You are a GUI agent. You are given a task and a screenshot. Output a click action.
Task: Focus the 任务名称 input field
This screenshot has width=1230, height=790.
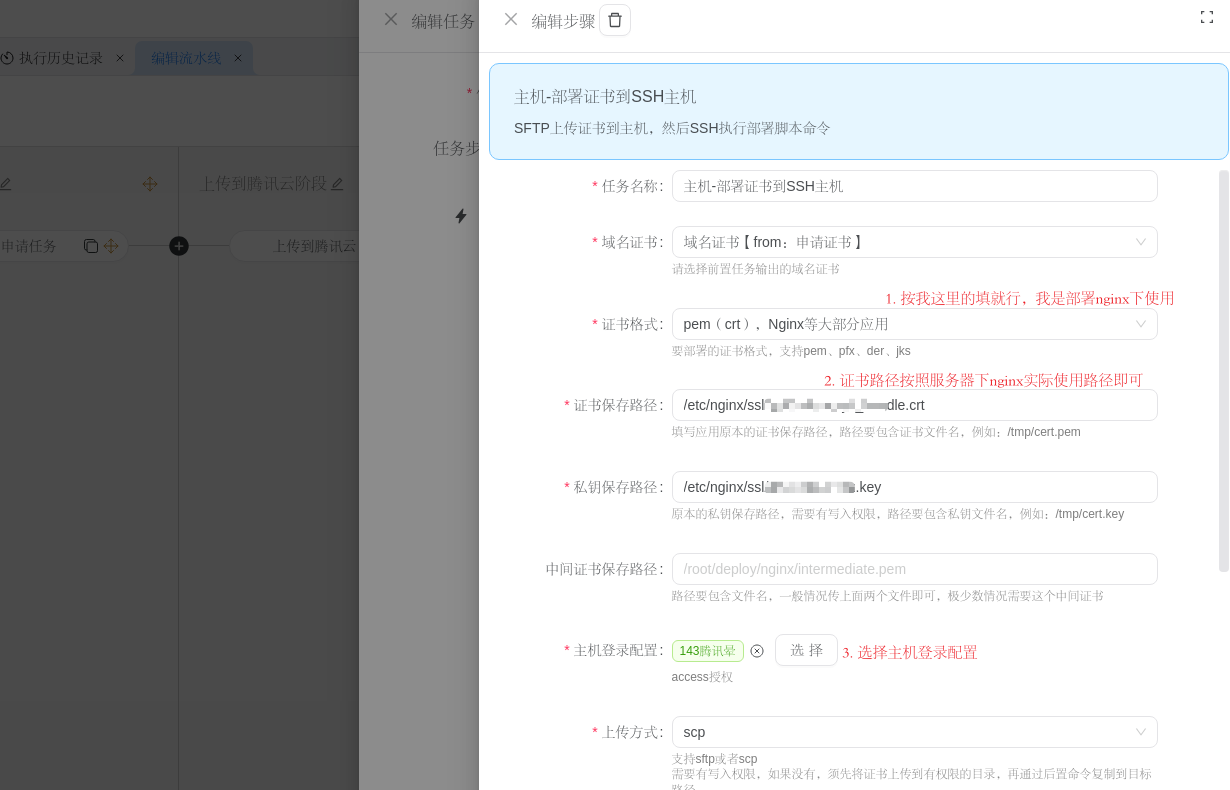[914, 186]
